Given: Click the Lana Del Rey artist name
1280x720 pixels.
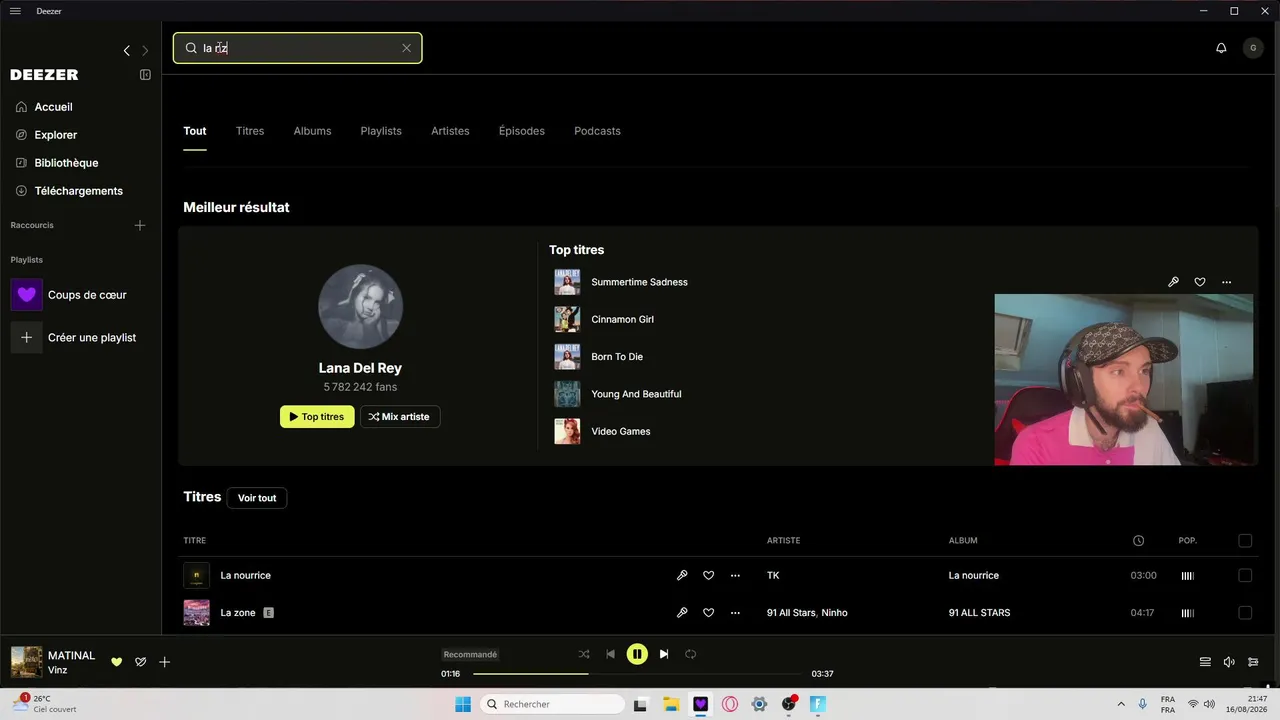Looking at the screenshot, I should pos(360,368).
